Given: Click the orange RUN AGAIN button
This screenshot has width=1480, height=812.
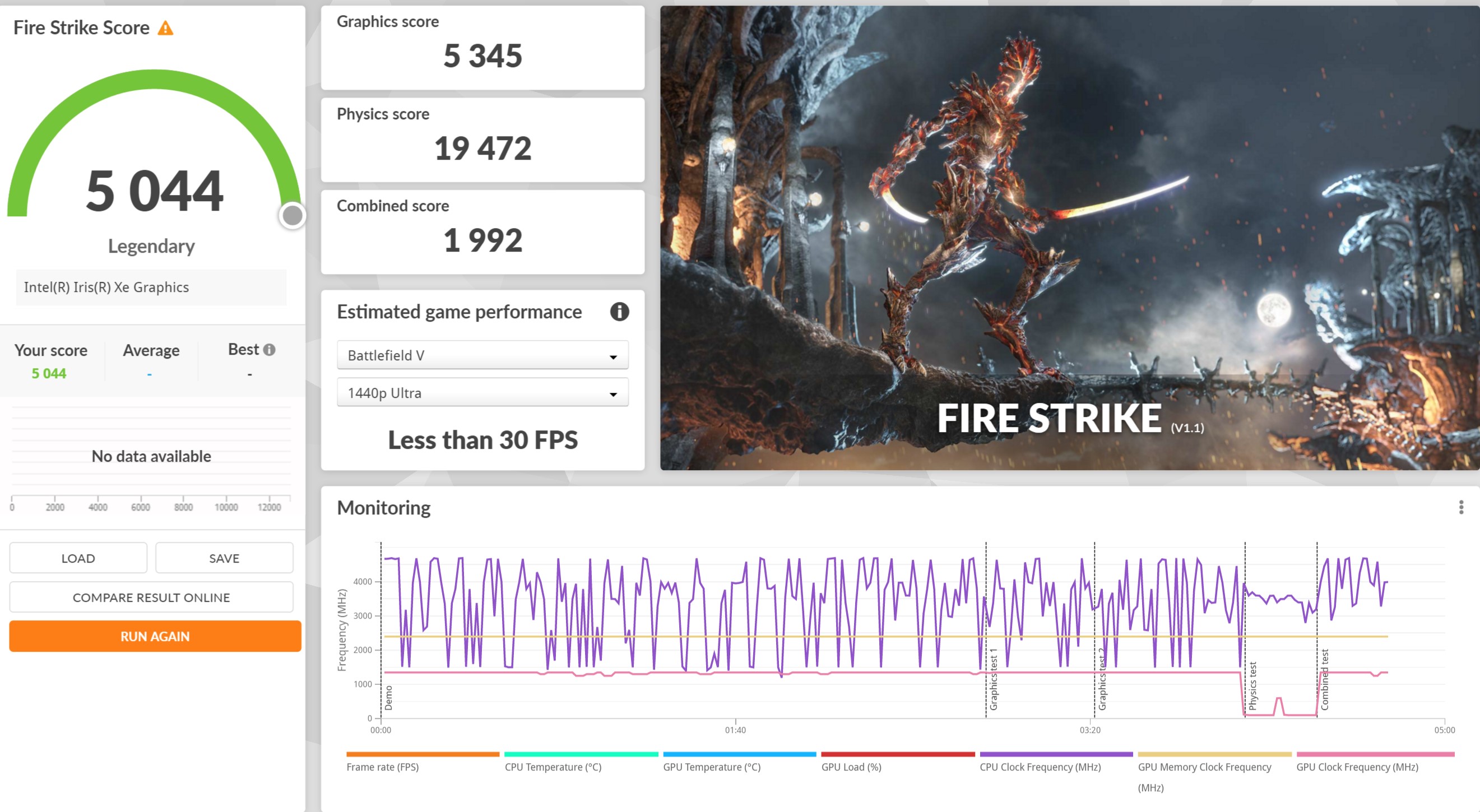Looking at the screenshot, I should 155,636.
